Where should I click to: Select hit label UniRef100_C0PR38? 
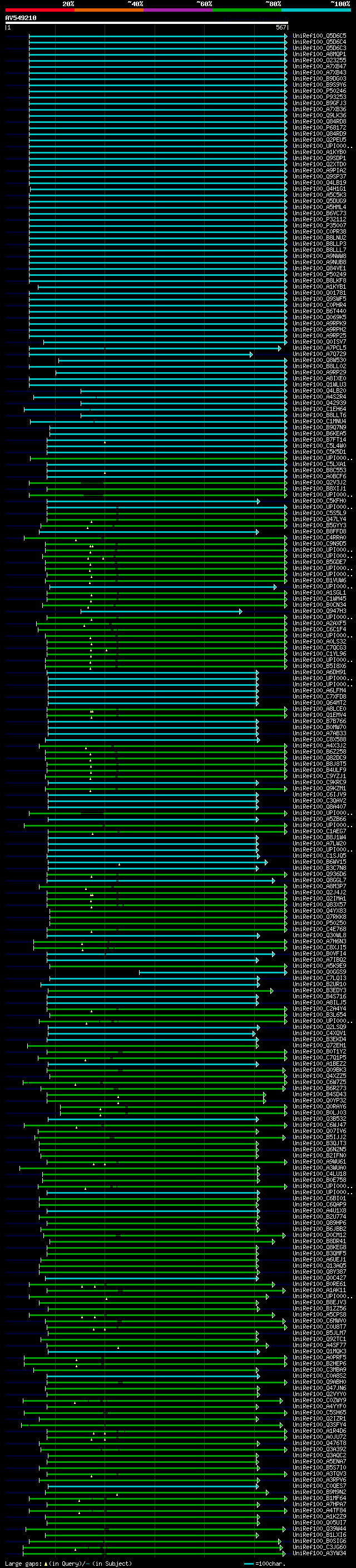coord(319,232)
